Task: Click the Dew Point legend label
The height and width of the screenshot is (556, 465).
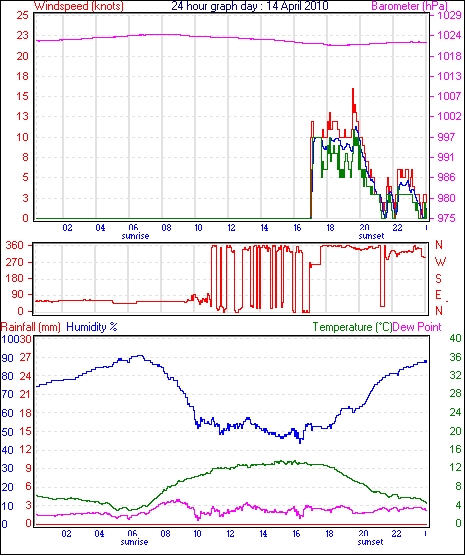Action: tap(417, 327)
